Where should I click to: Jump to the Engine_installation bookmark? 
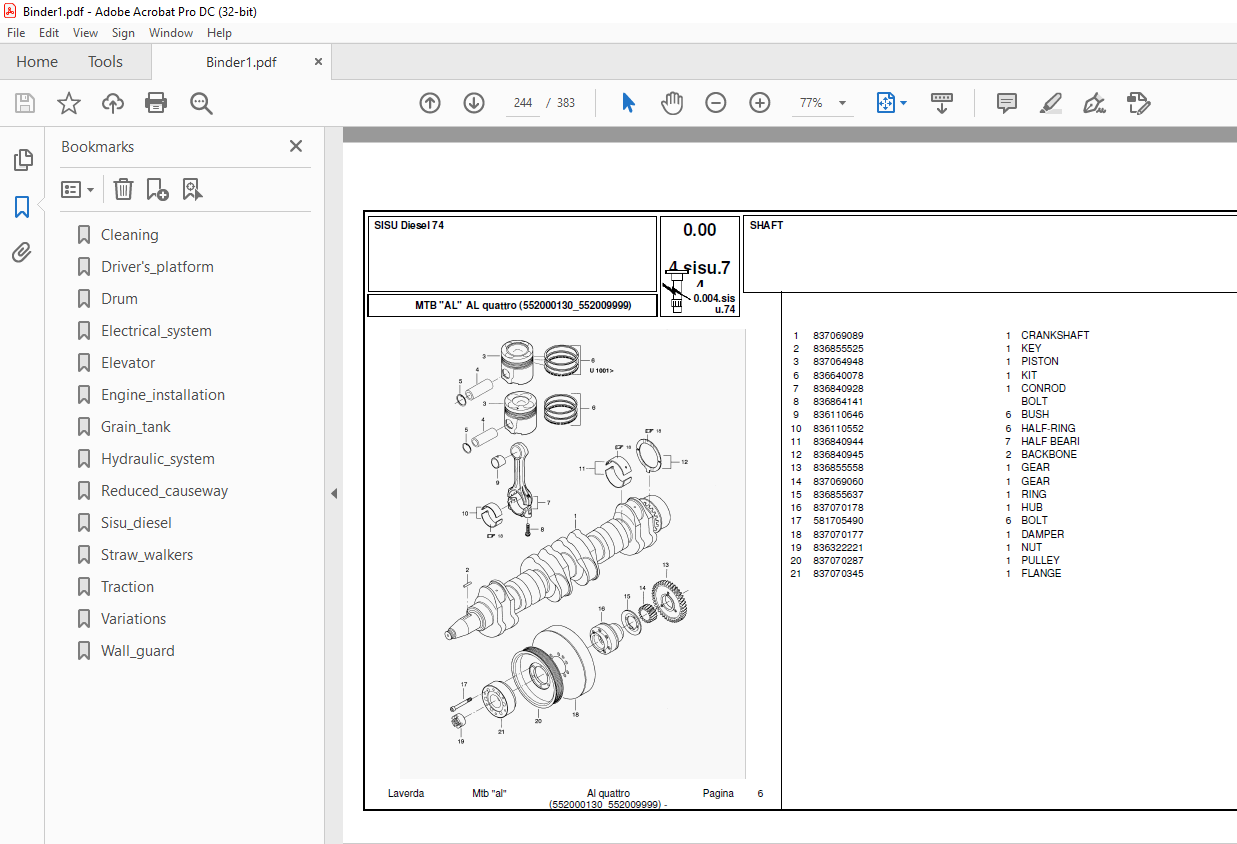[163, 395]
